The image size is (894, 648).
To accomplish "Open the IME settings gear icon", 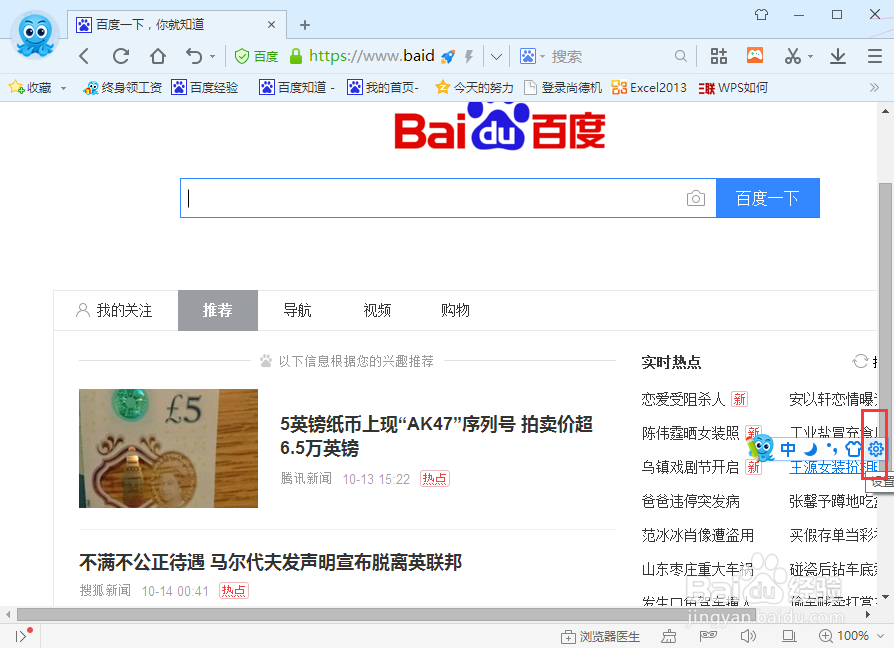I will coord(875,449).
